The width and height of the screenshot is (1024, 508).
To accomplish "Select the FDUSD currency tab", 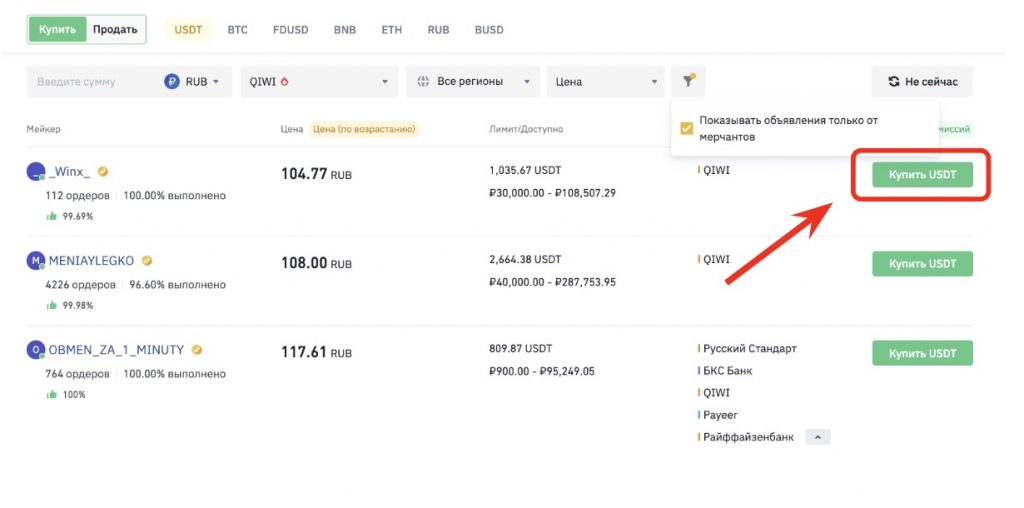I will [291, 30].
